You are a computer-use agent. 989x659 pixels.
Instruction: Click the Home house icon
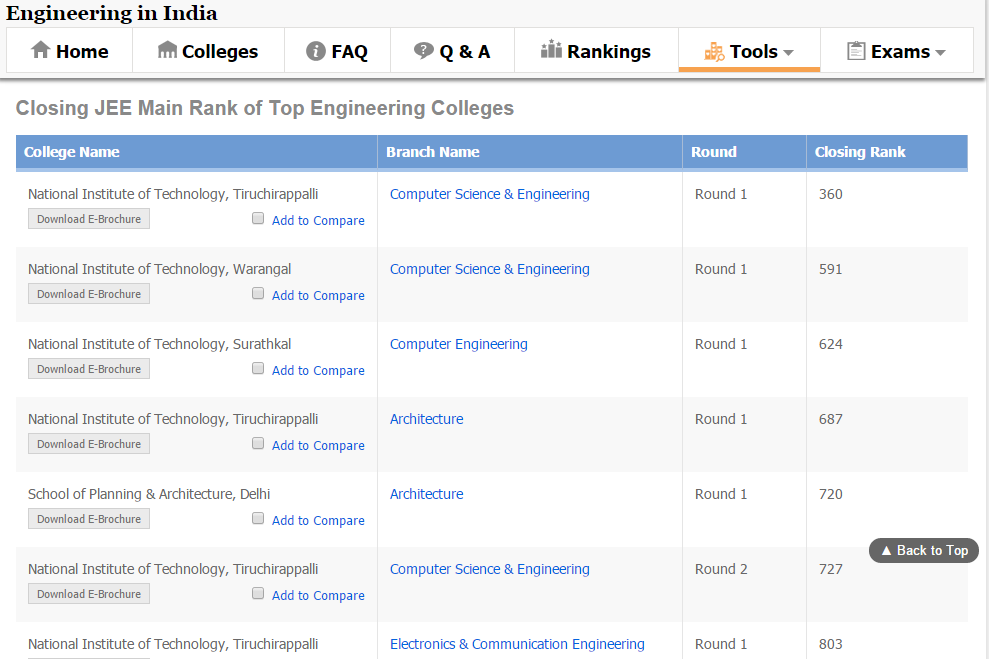tap(41, 50)
